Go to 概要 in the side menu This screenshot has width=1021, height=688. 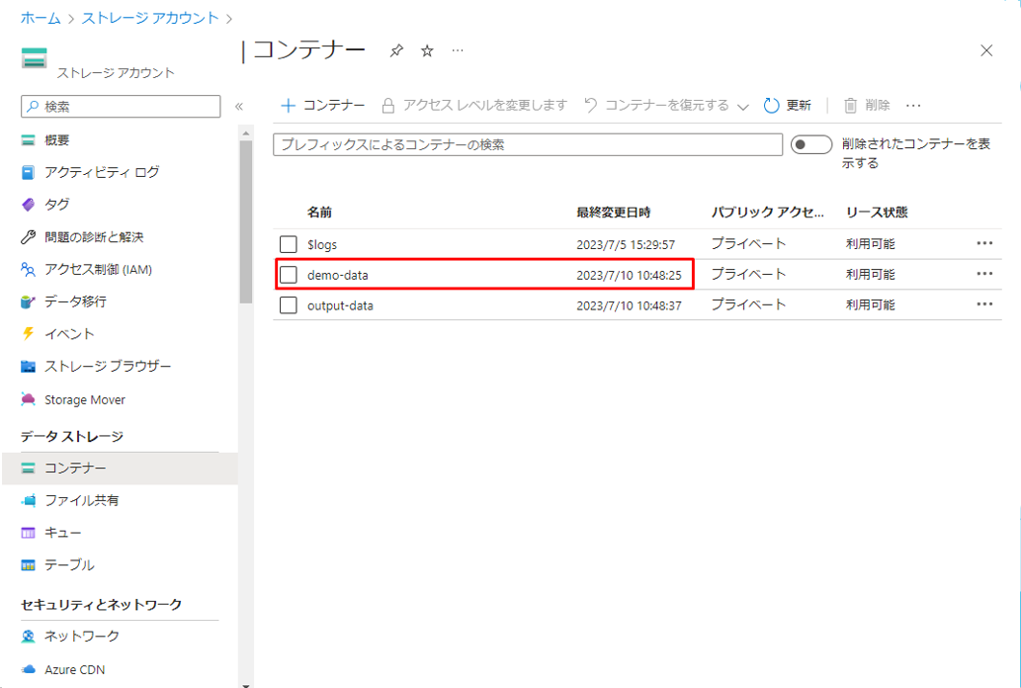point(57,140)
